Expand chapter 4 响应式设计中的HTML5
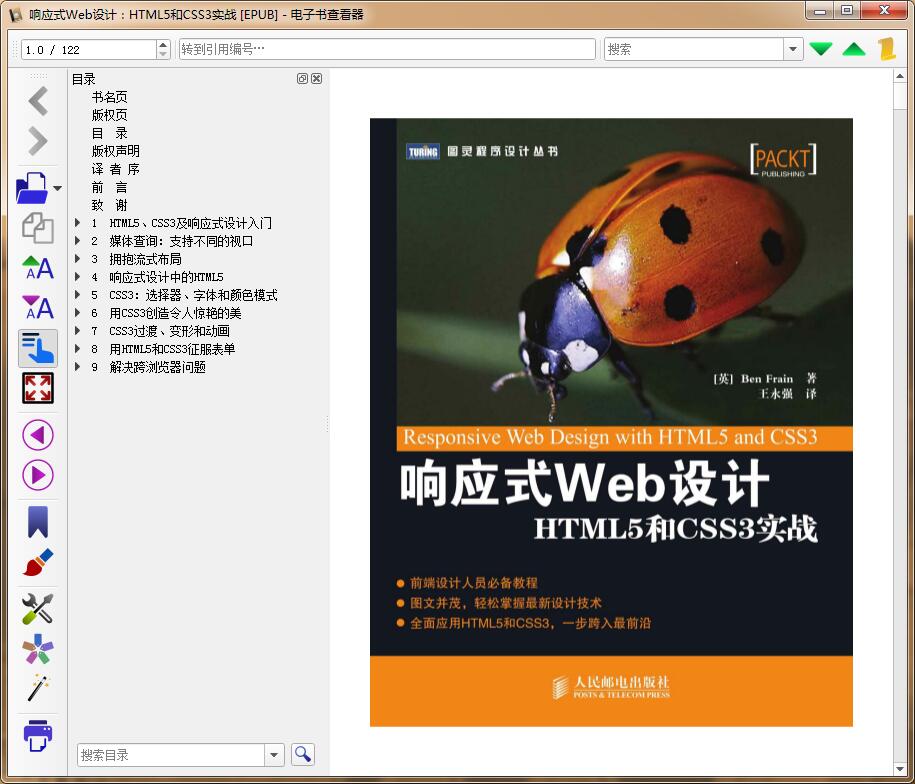 tap(78, 276)
